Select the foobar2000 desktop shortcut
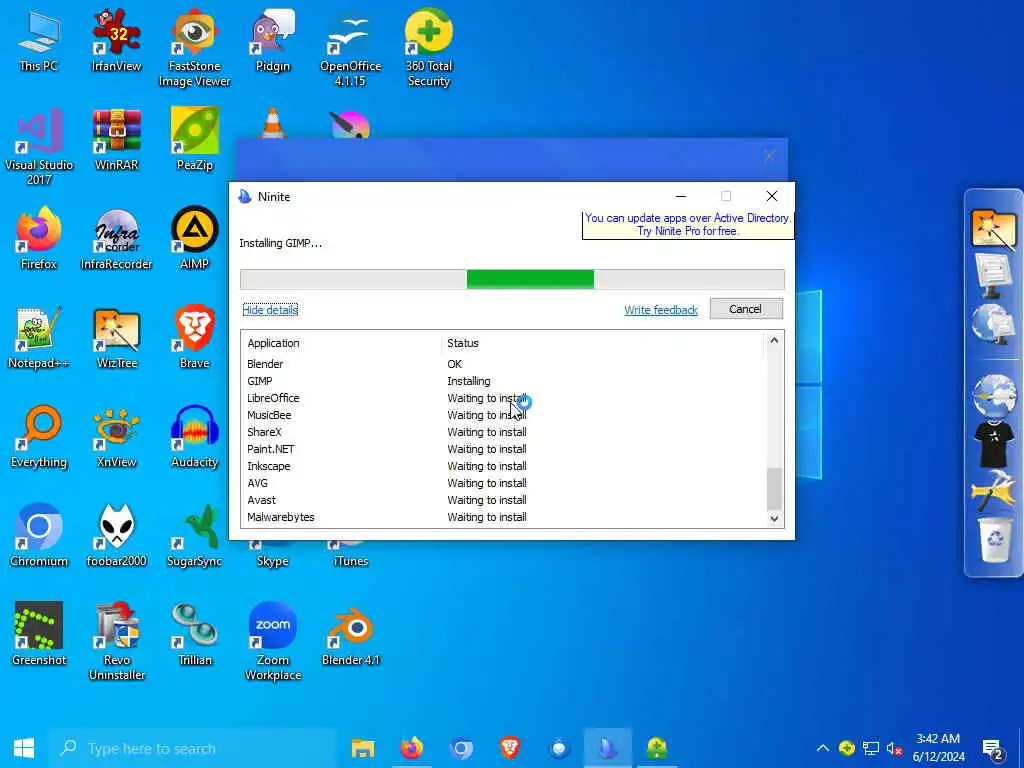Viewport: 1024px width, 768px height. 116,536
